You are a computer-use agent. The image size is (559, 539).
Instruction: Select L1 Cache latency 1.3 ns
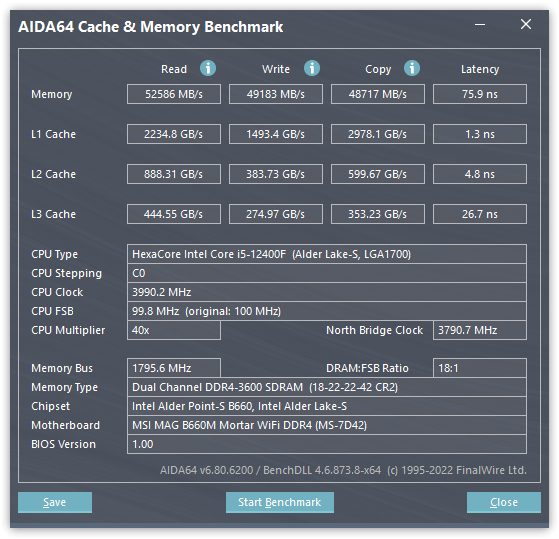coord(480,134)
